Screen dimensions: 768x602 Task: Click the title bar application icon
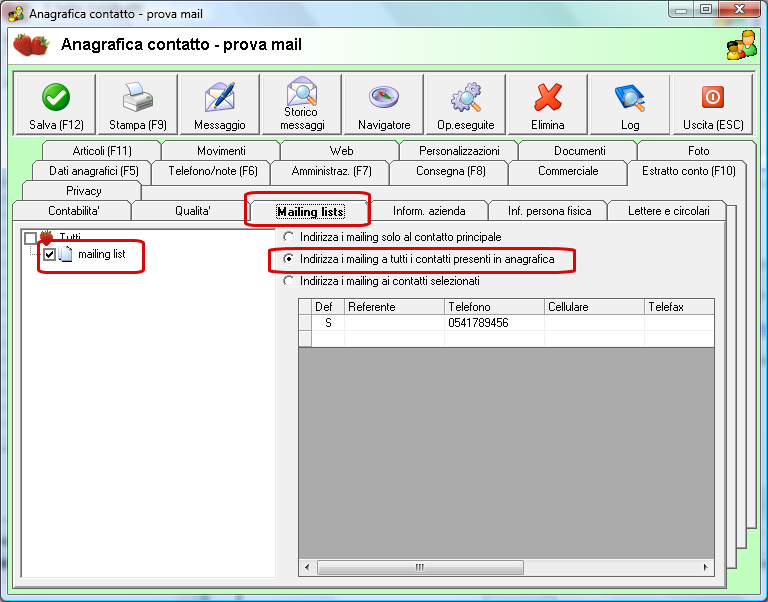16,14
